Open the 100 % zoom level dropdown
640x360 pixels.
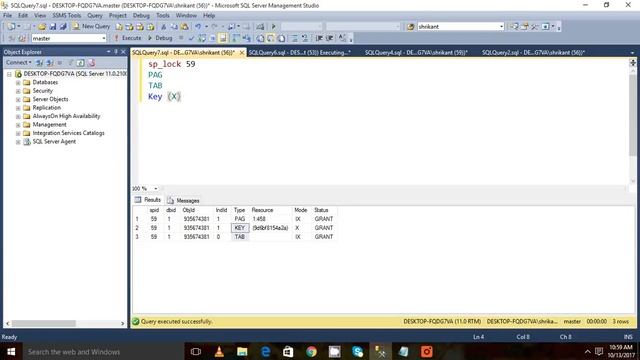click(x=156, y=189)
